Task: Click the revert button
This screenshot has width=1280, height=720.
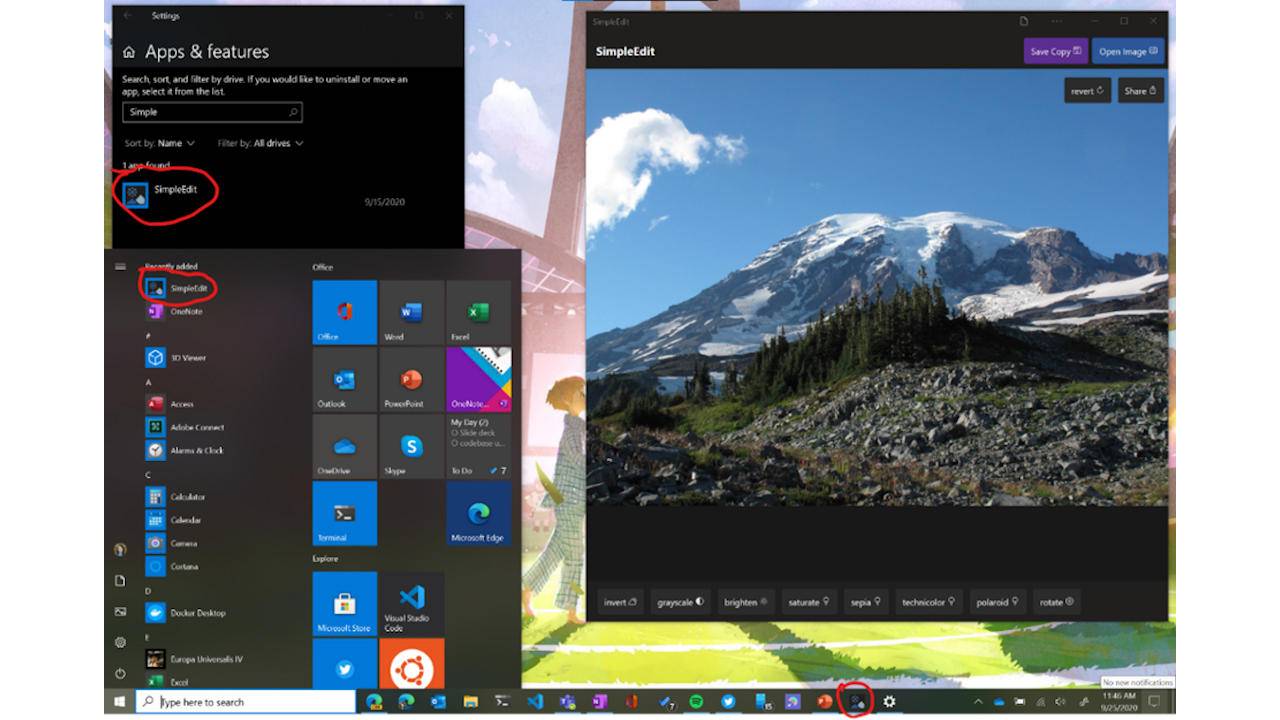Action: 1087,91
